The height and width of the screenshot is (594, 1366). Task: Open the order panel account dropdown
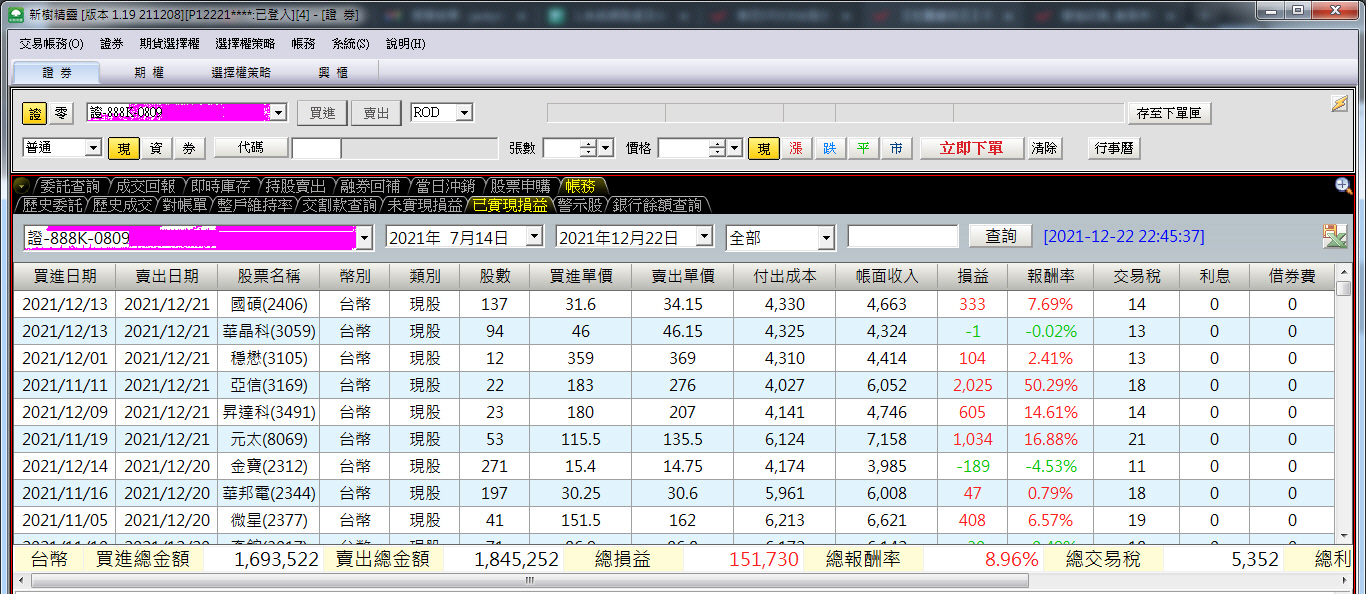tap(279, 113)
